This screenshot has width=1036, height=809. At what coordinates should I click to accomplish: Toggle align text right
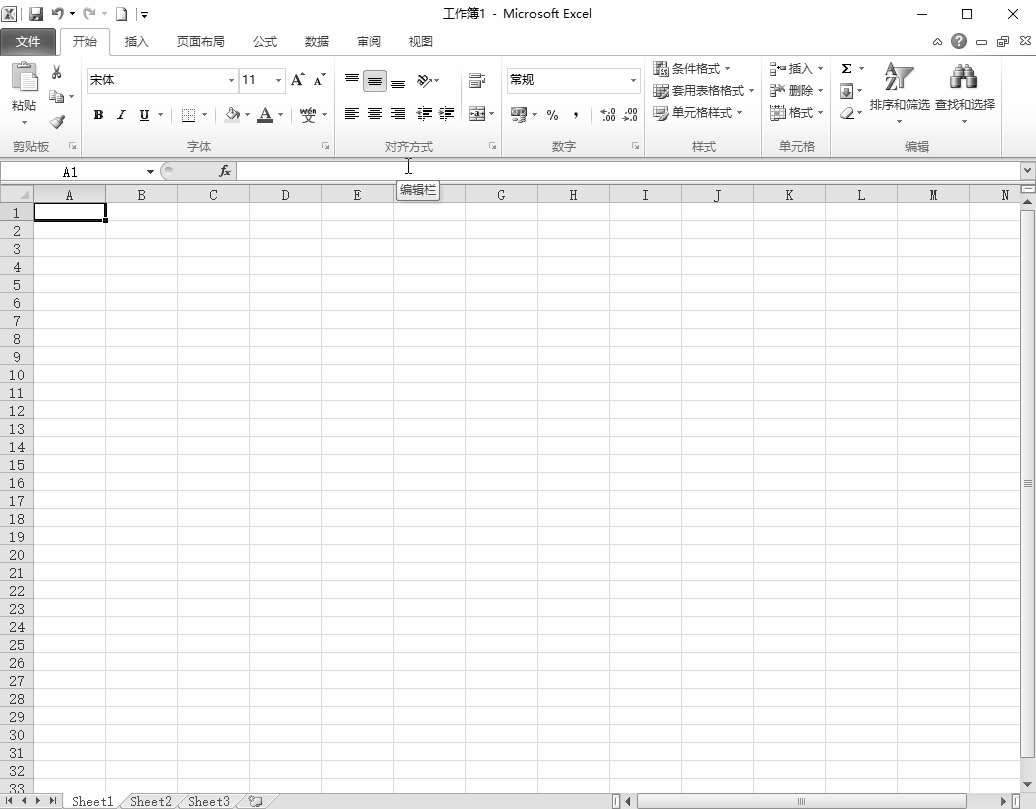[x=398, y=114]
